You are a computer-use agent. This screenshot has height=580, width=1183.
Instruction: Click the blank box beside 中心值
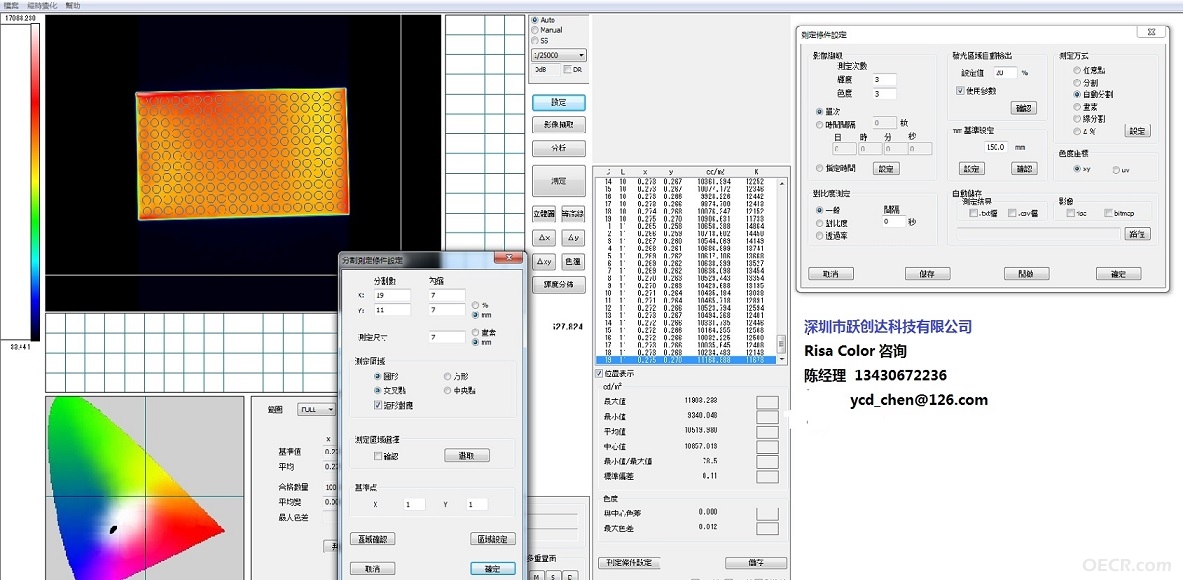767,447
